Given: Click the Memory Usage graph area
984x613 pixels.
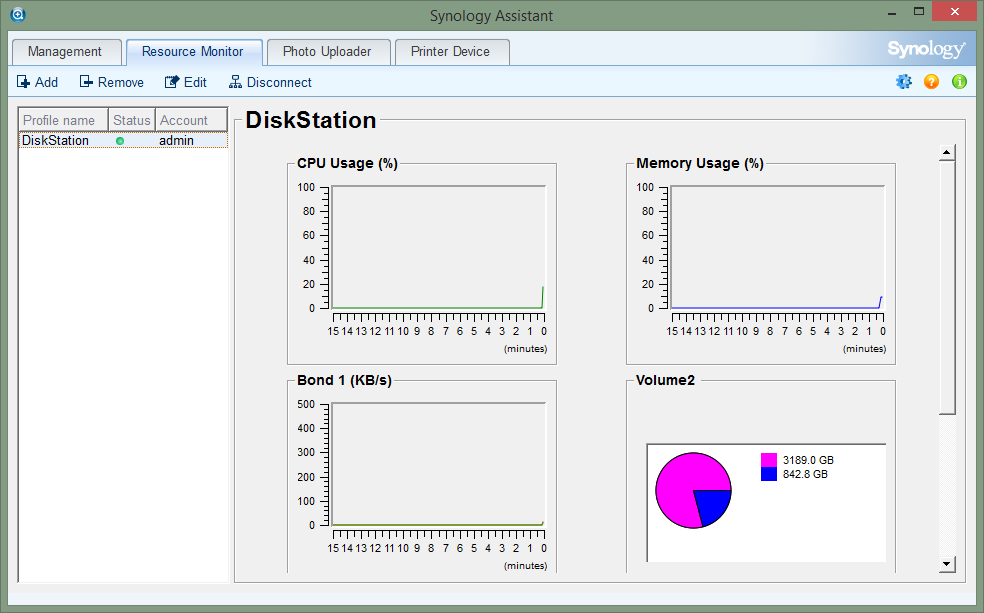Looking at the screenshot, I should (777, 247).
